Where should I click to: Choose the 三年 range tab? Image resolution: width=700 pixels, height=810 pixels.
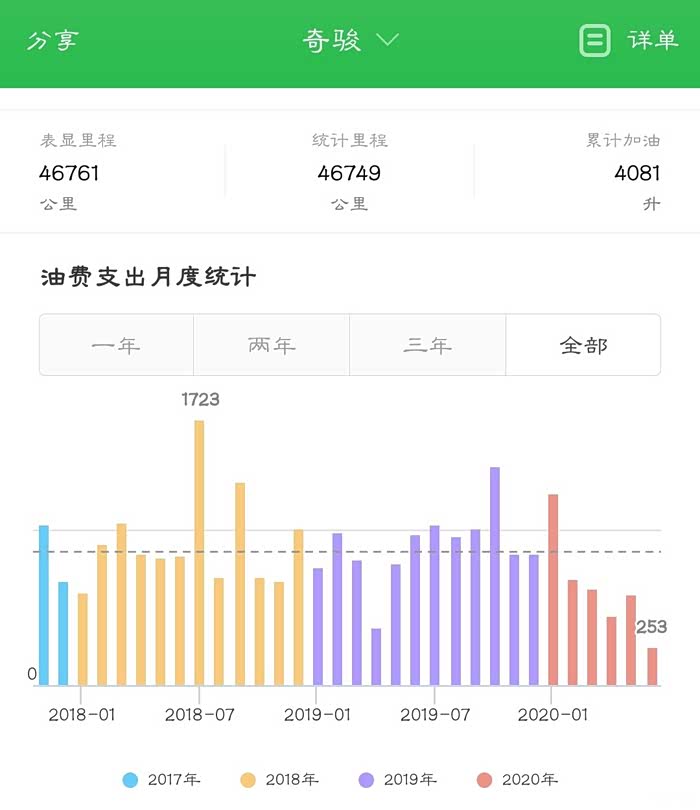click(427, 345)
